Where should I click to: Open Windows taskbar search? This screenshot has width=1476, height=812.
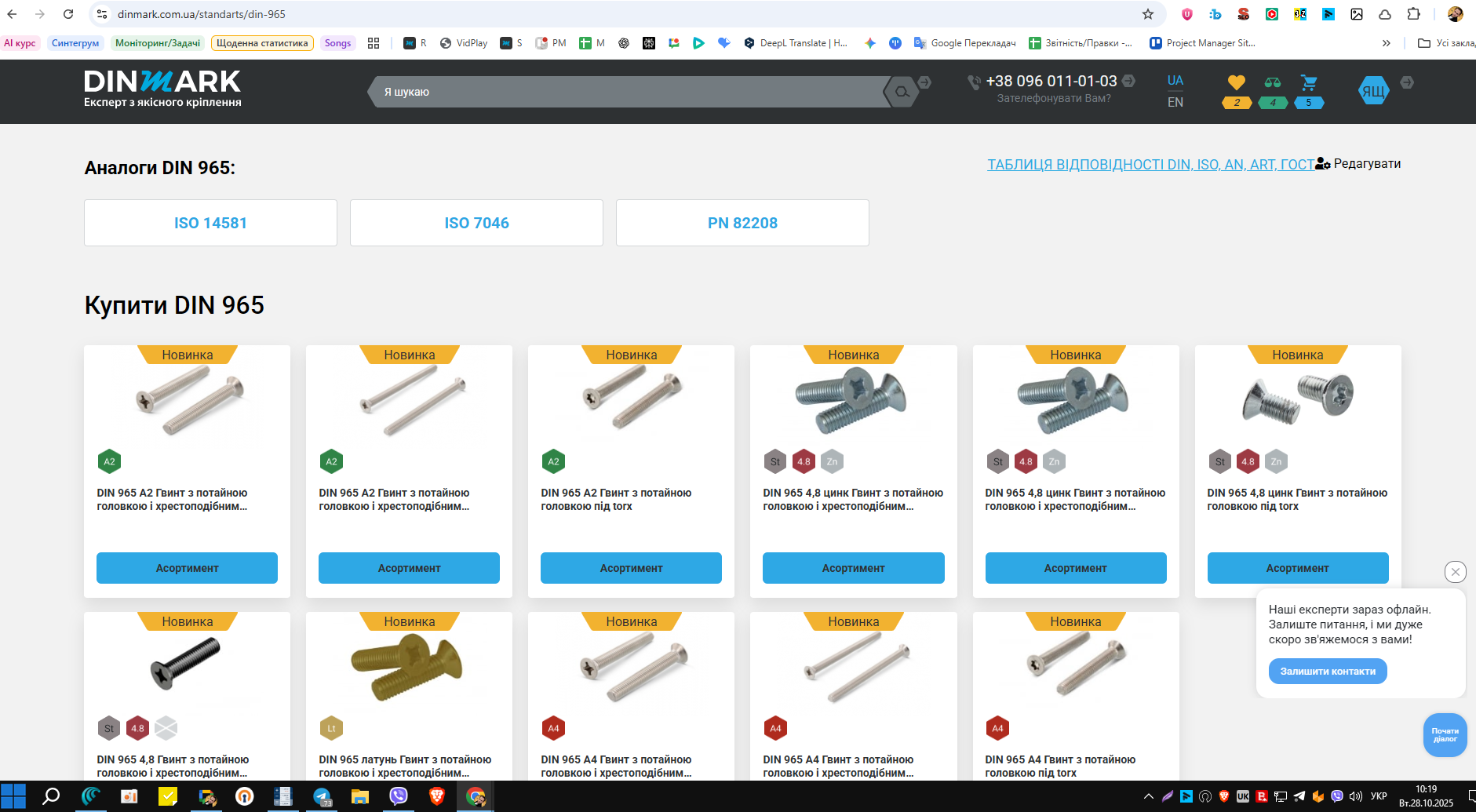pos(51,796)
